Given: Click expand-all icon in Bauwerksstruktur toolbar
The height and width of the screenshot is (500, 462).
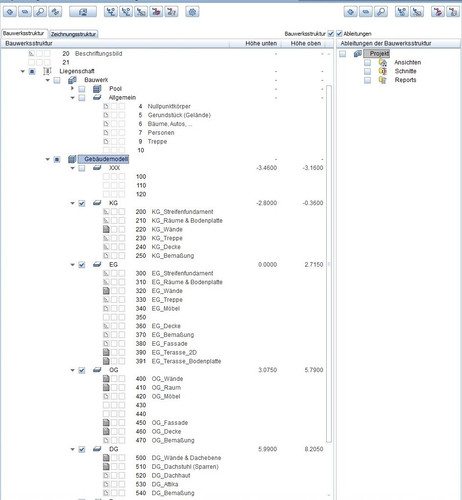Looking at the screenshot, I should [10, 12].
